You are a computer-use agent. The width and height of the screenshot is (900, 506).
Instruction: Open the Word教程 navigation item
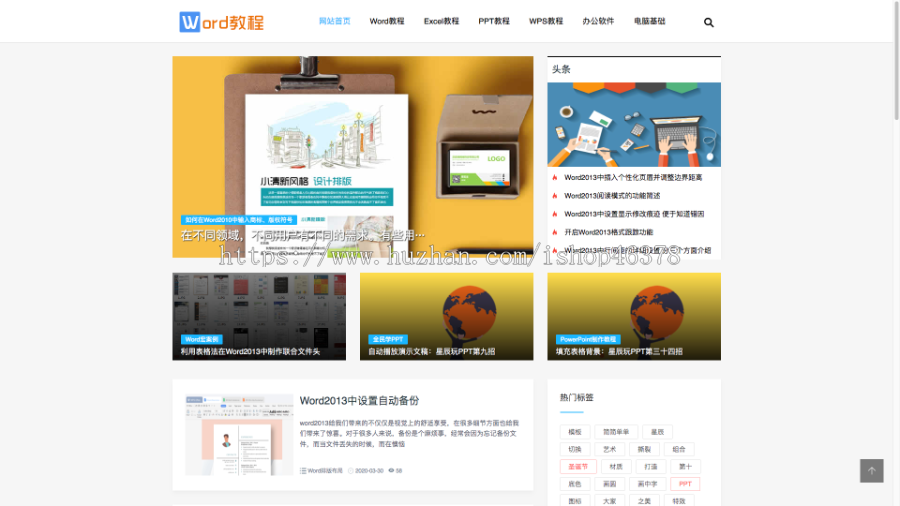click(387, 21)
